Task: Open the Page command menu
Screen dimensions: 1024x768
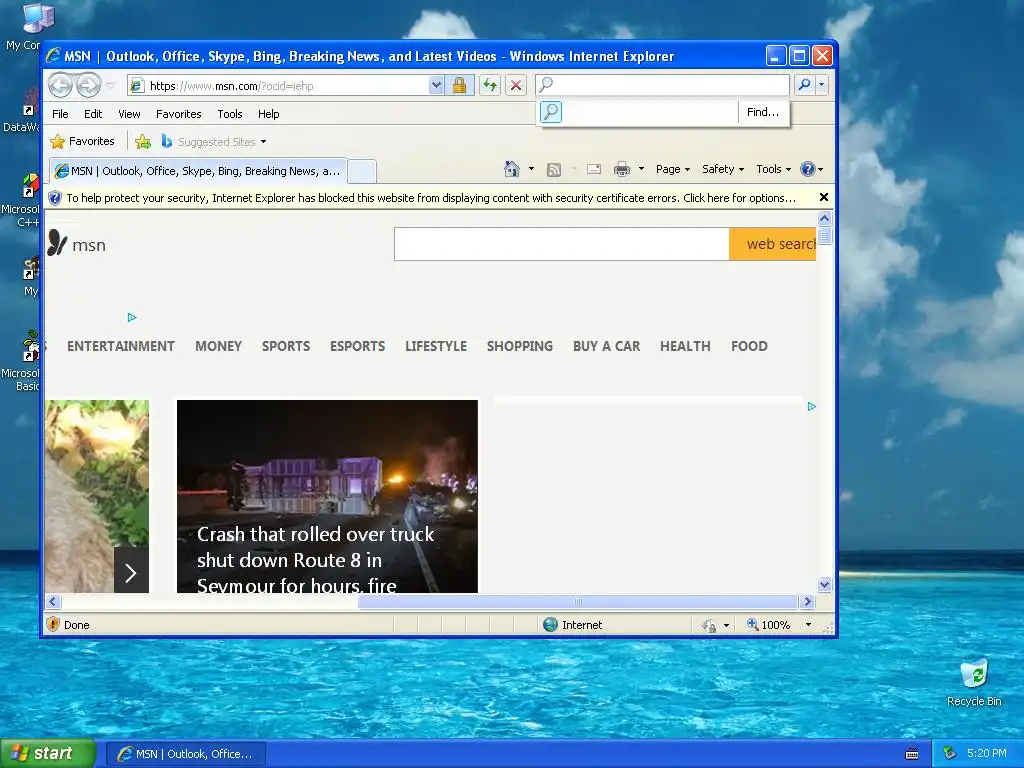Action: click(x=673, y=169)
